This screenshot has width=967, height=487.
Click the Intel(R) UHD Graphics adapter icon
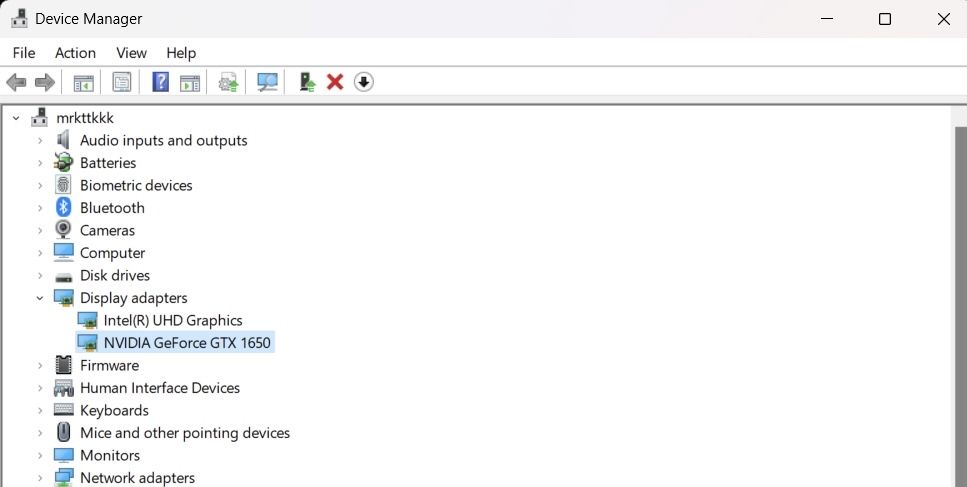pyautogui.click(x=87, y=321)
